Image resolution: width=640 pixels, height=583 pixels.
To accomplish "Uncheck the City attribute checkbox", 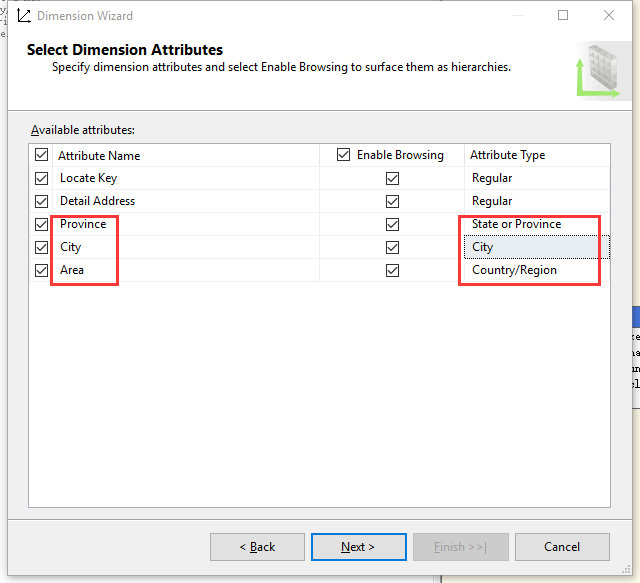I will (x=41, y=247).
